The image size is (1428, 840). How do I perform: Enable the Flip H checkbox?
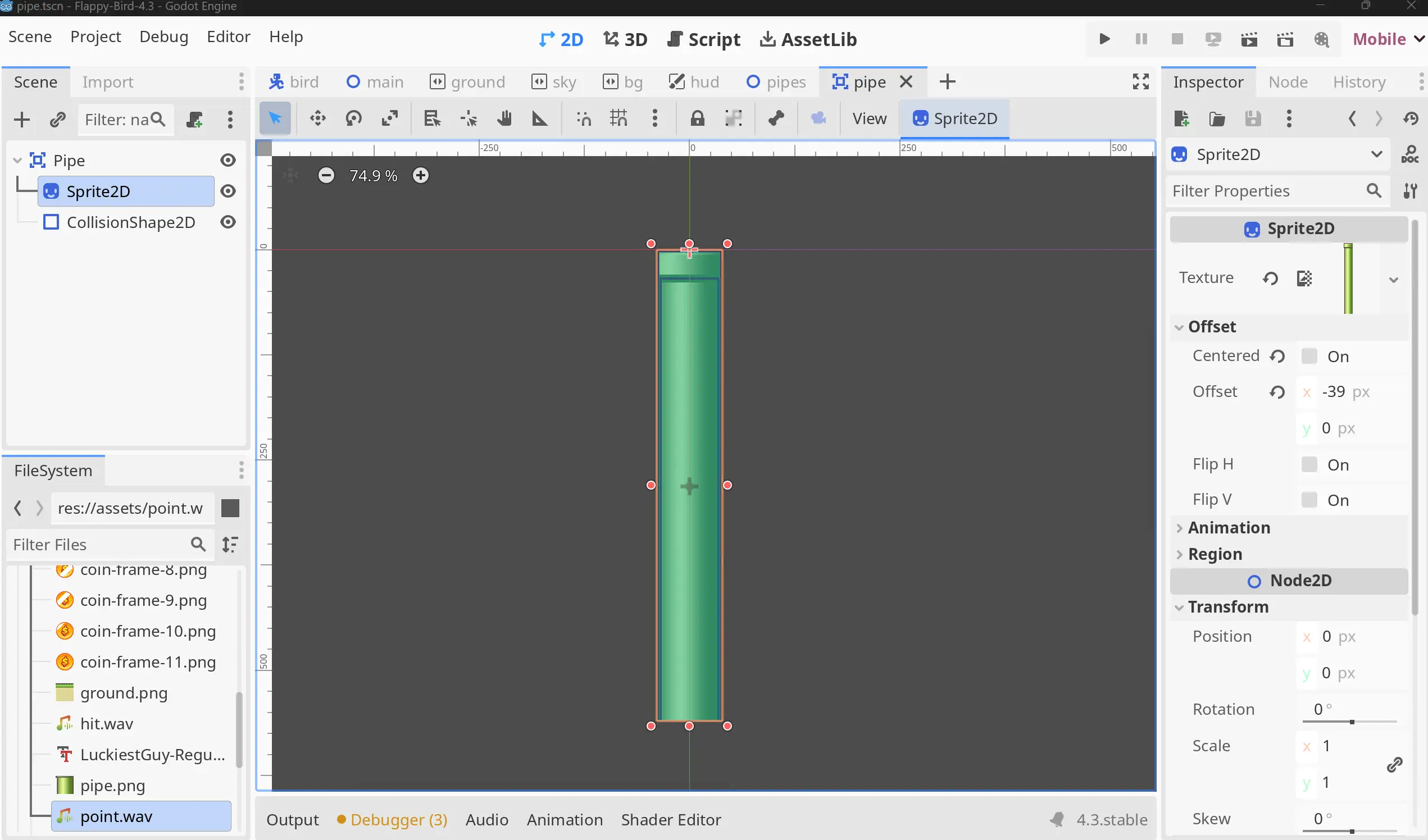click(x=1309, y=464)
